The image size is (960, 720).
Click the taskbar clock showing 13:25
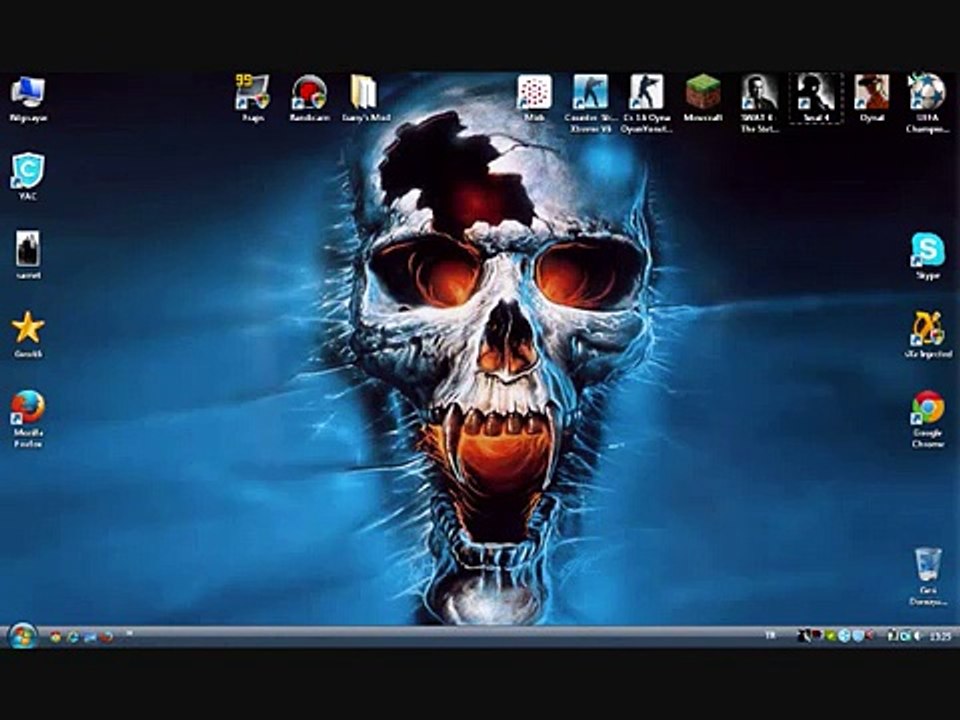[940, 636]
